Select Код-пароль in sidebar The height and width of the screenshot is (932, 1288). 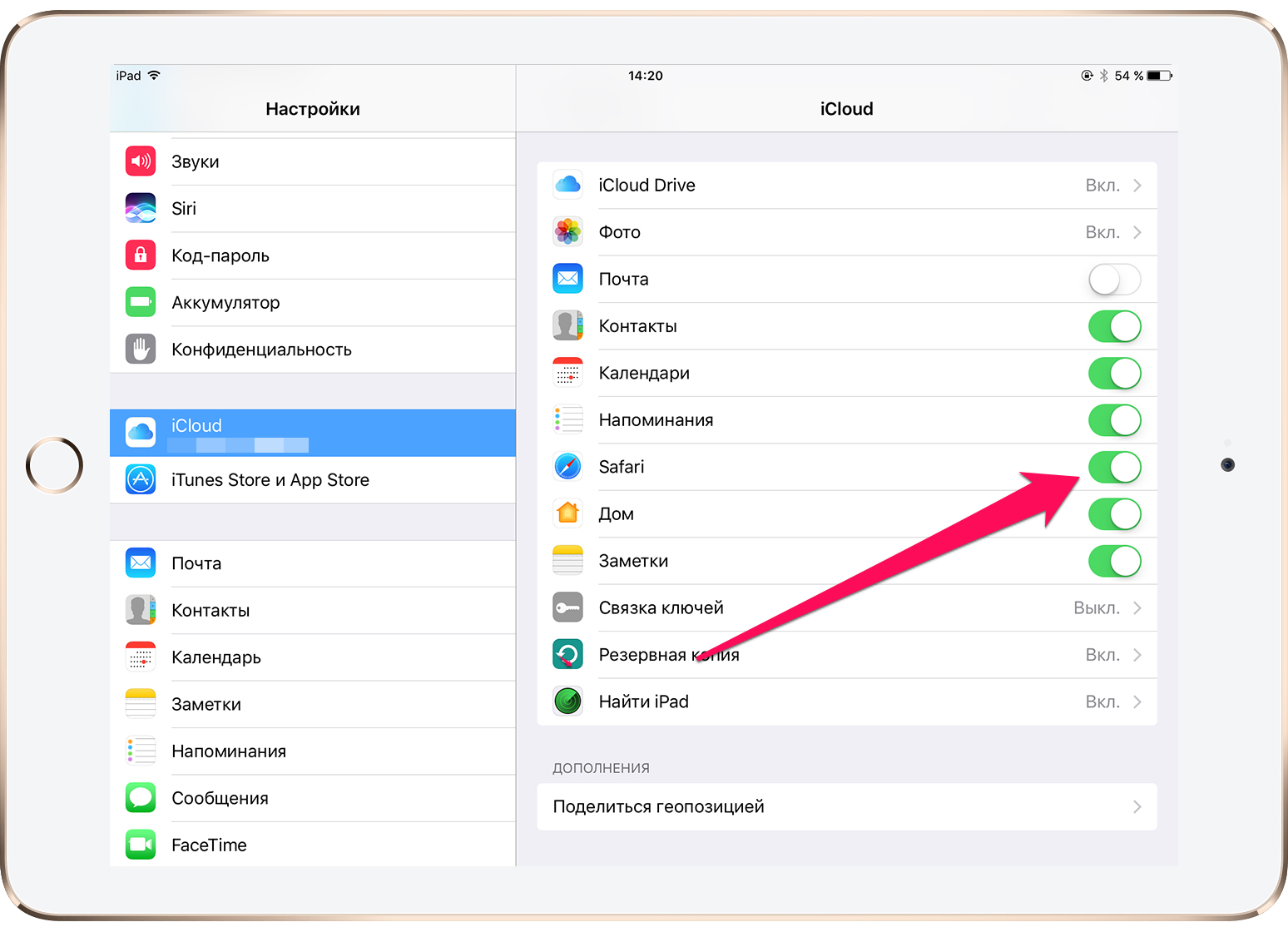pos(313,255)
